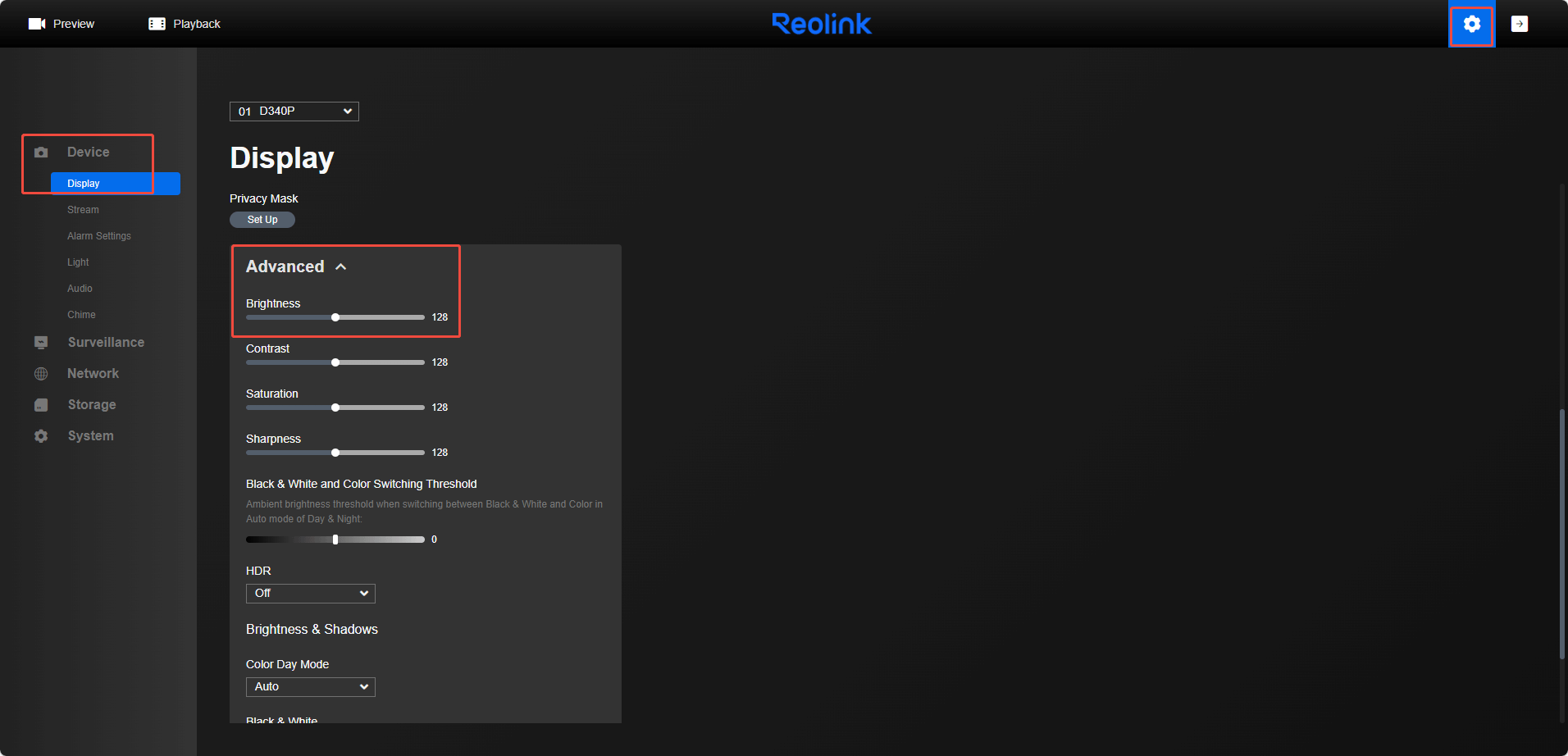Select Stream in the Device menu
1568x756 pixels.
pos(83,210)
